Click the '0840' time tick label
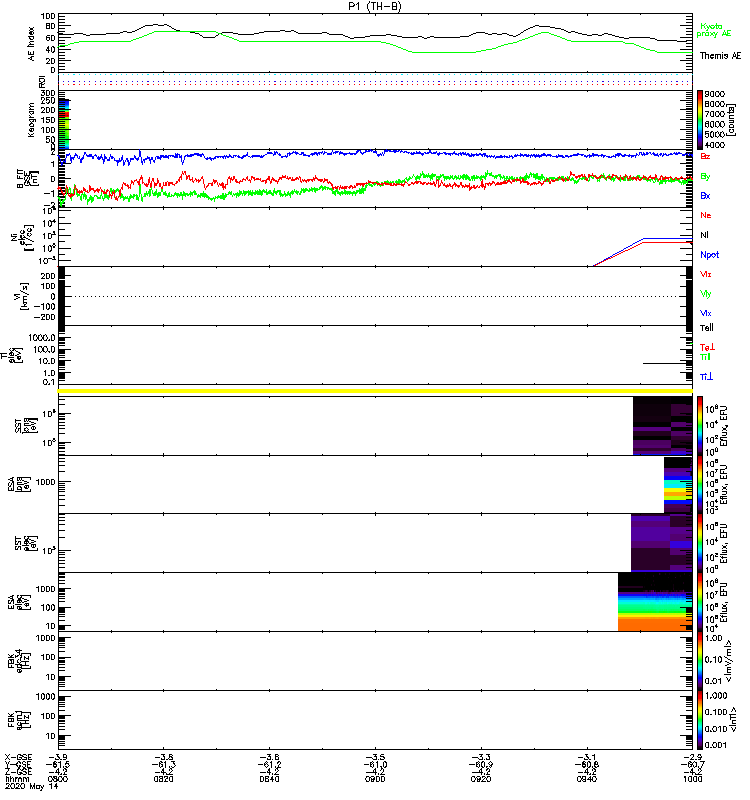750x800 pixels. point(269,779)
